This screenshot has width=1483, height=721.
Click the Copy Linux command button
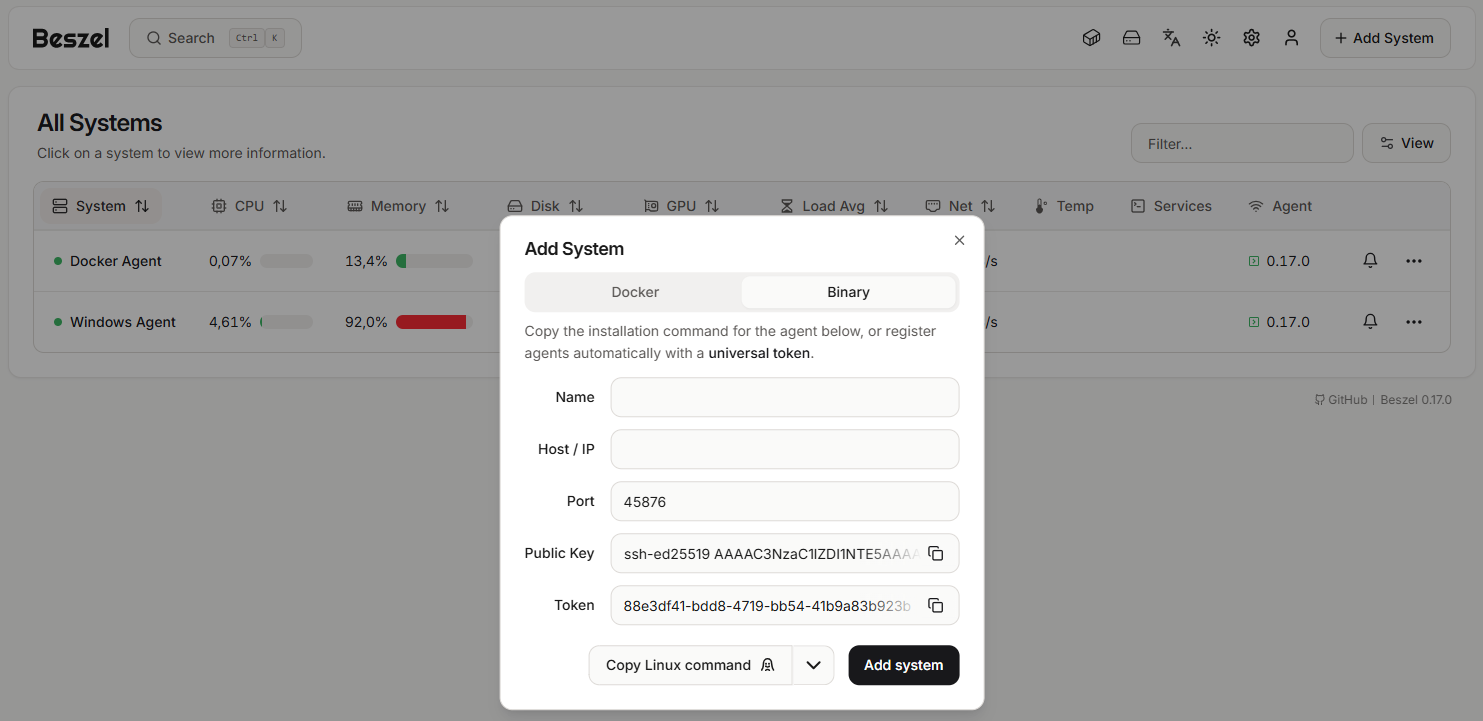pyautogui.click(x=690, y=665)
